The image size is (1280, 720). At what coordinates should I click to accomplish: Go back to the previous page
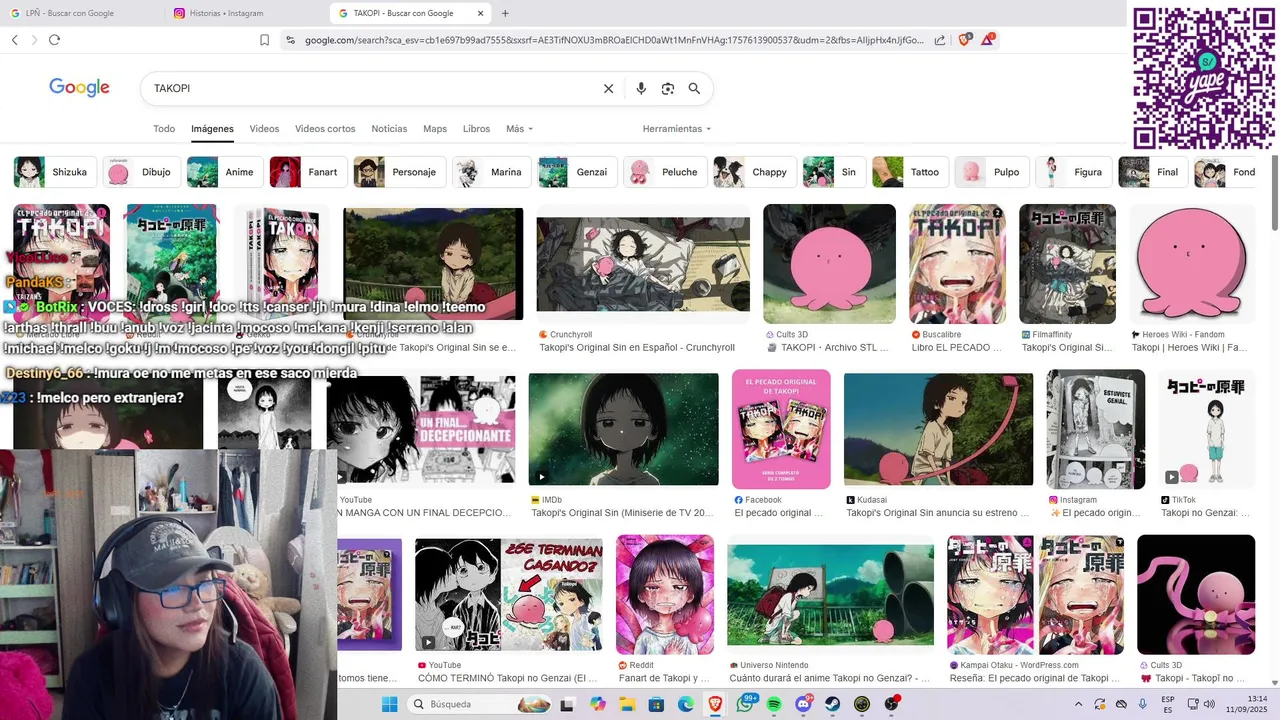pyautogui.click(x=14, y=40)
